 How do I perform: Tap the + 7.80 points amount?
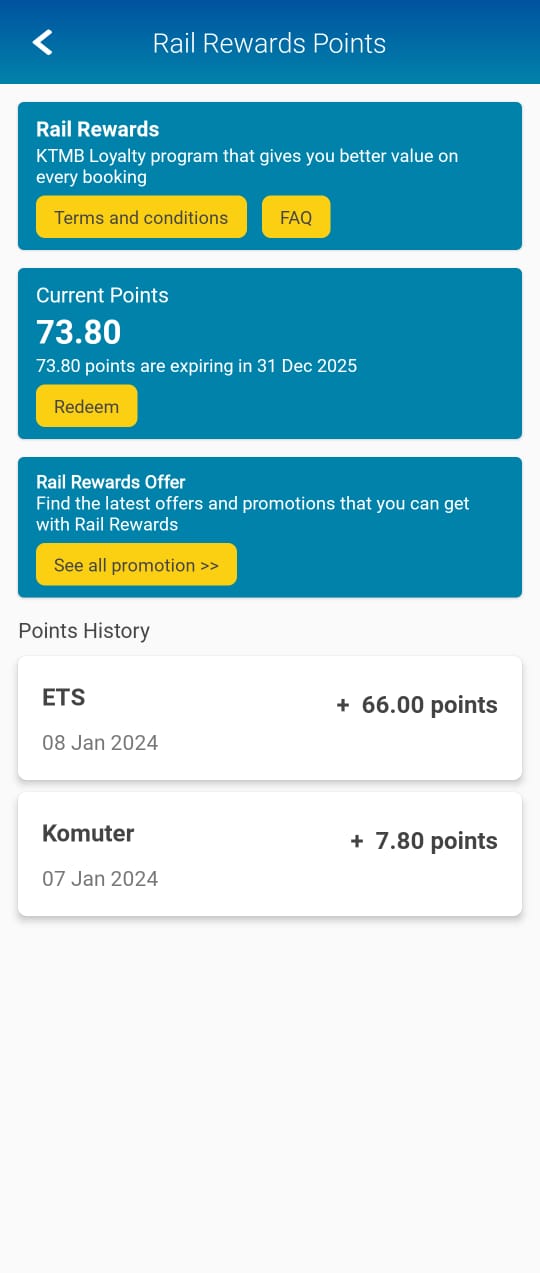pos(424,841)
